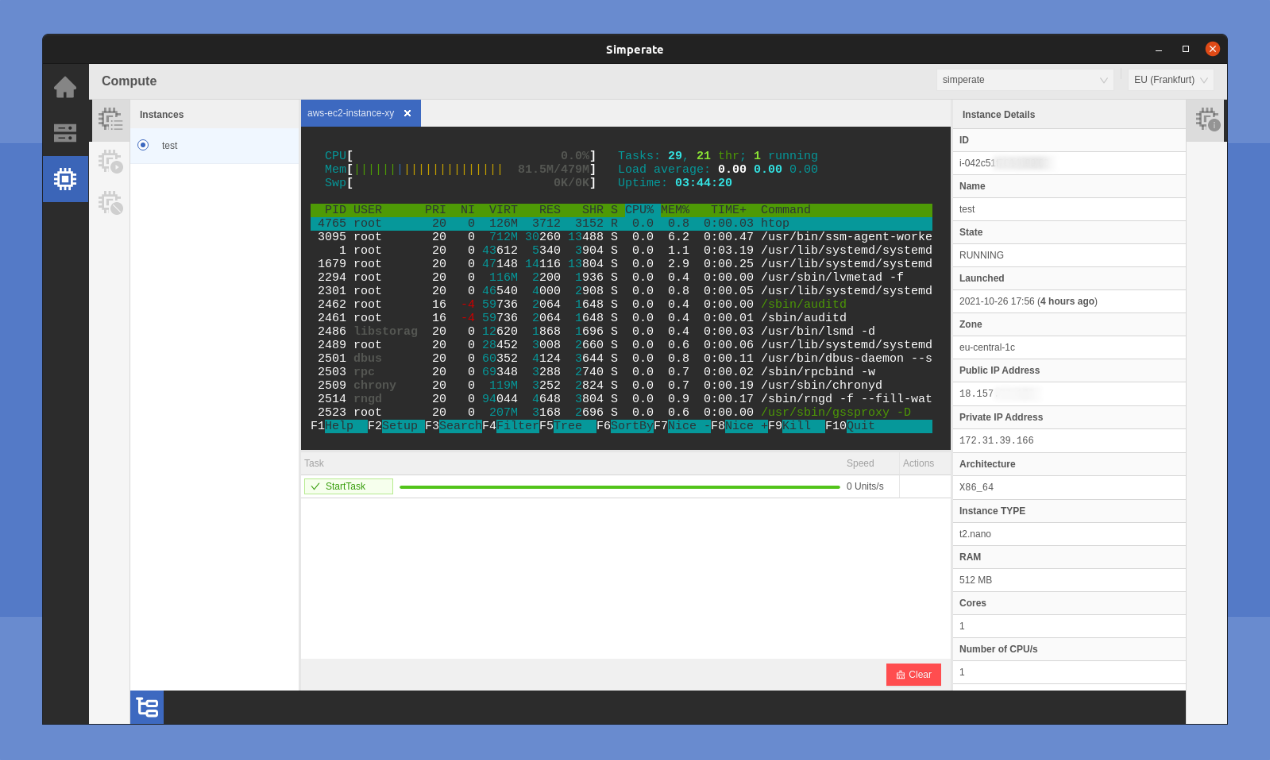Select the htop process row 4765
Viewport: 1270px width, 760px height.
coord(621,224)
